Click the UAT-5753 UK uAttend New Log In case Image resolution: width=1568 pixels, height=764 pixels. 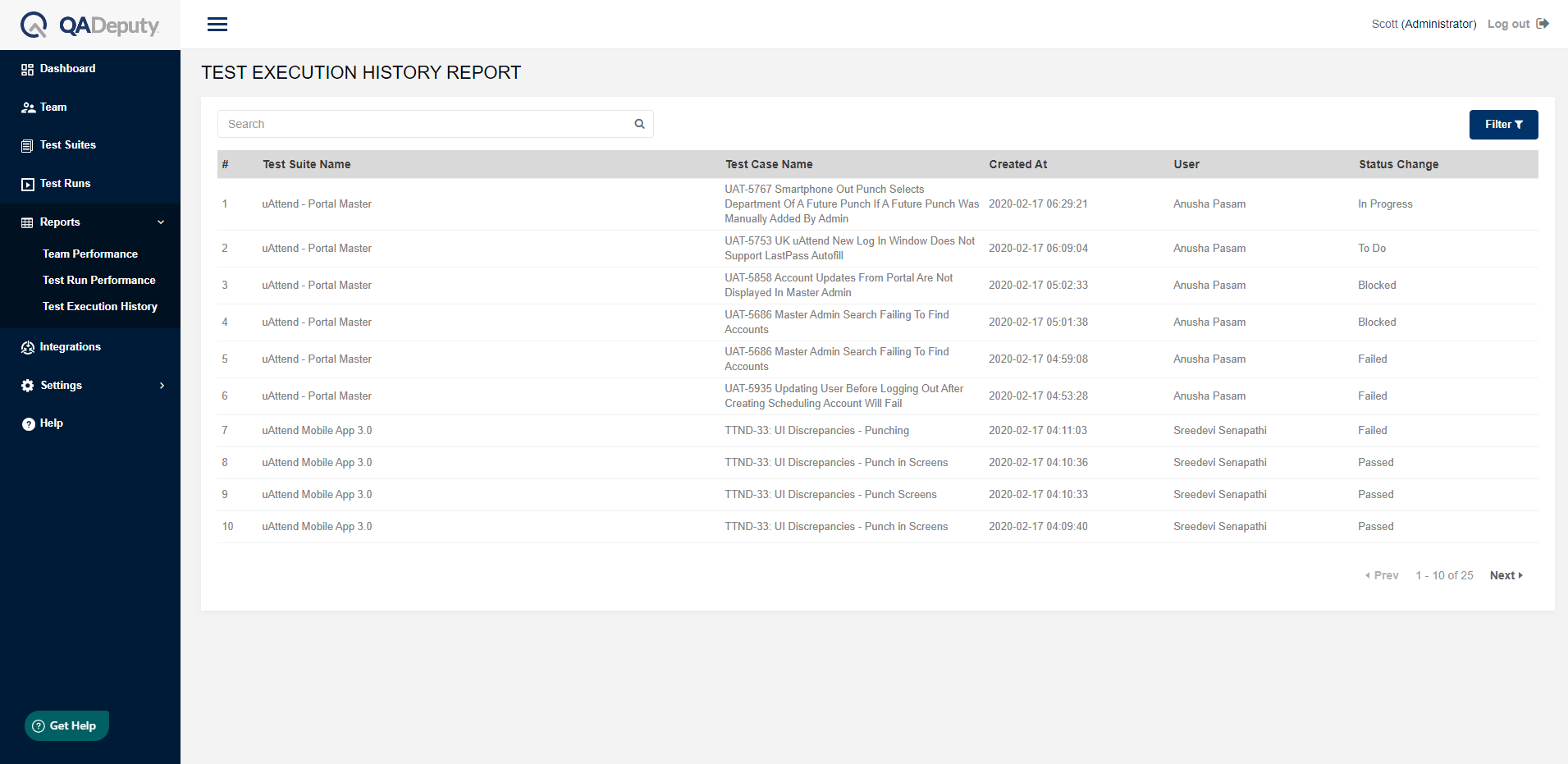pyautogui.click(x=849, y=249)
